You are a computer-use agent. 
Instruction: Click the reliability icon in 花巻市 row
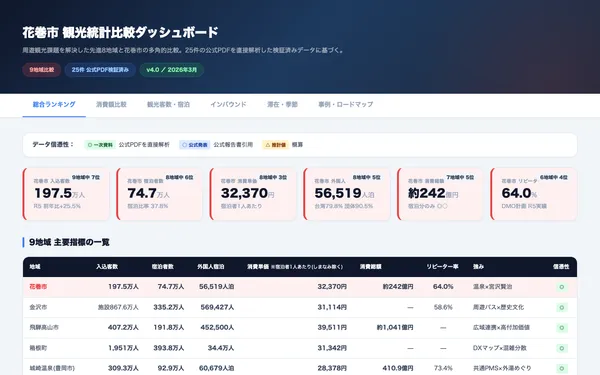point(562,287)
